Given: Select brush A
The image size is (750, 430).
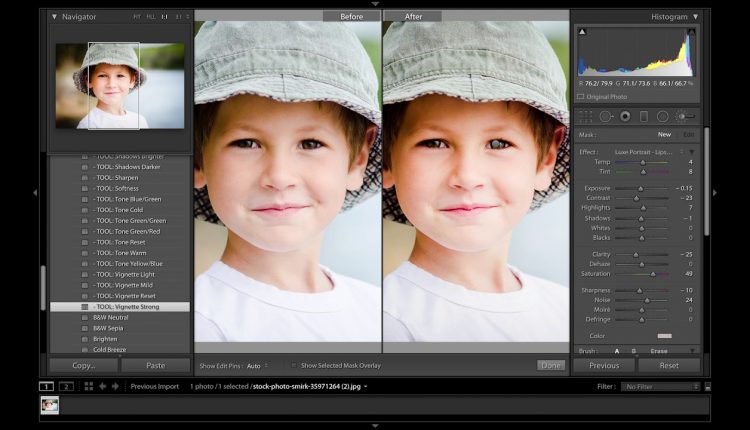Looking at the screenshot, I should pos(617,351).
